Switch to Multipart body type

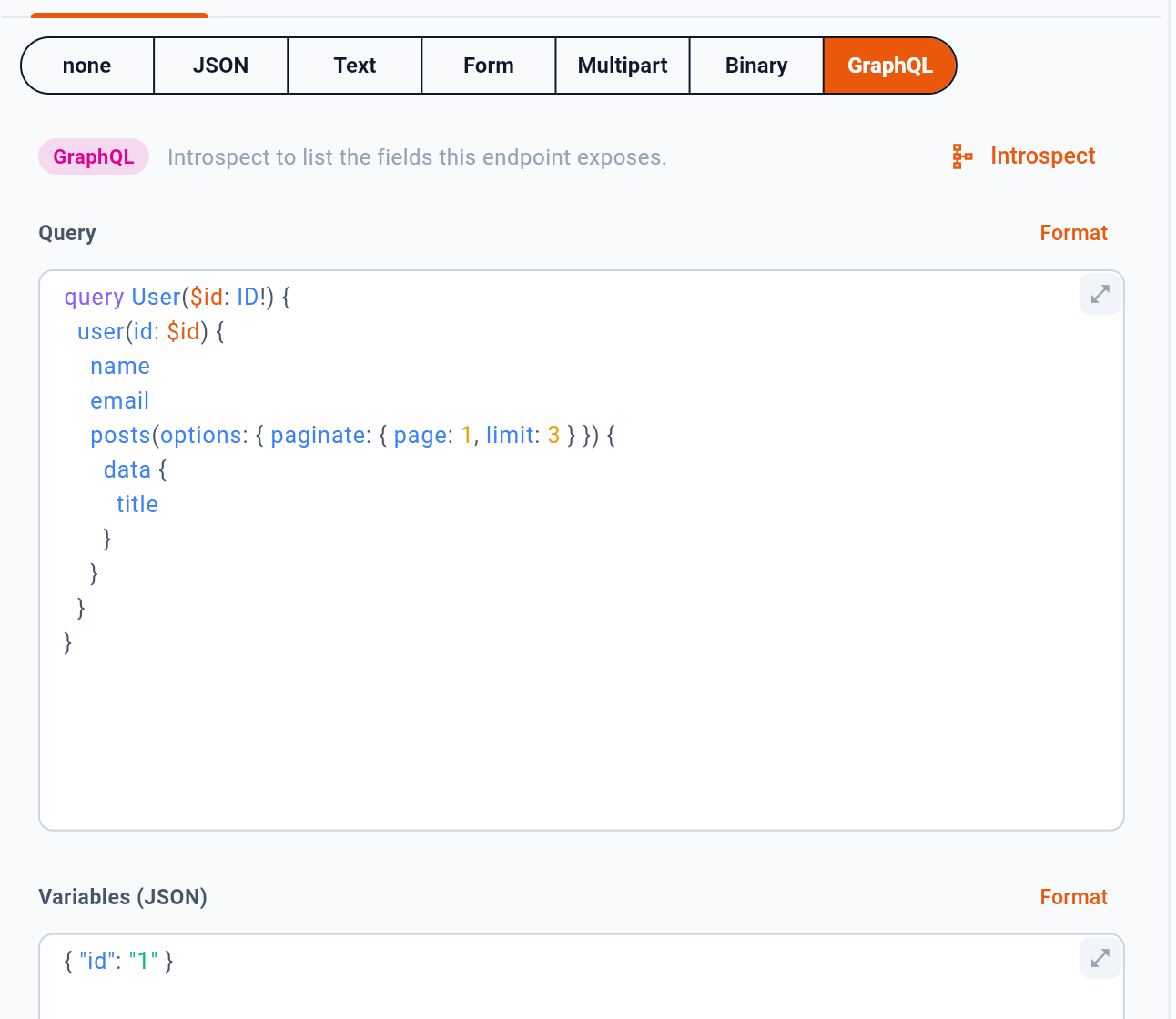click(623, 66)
